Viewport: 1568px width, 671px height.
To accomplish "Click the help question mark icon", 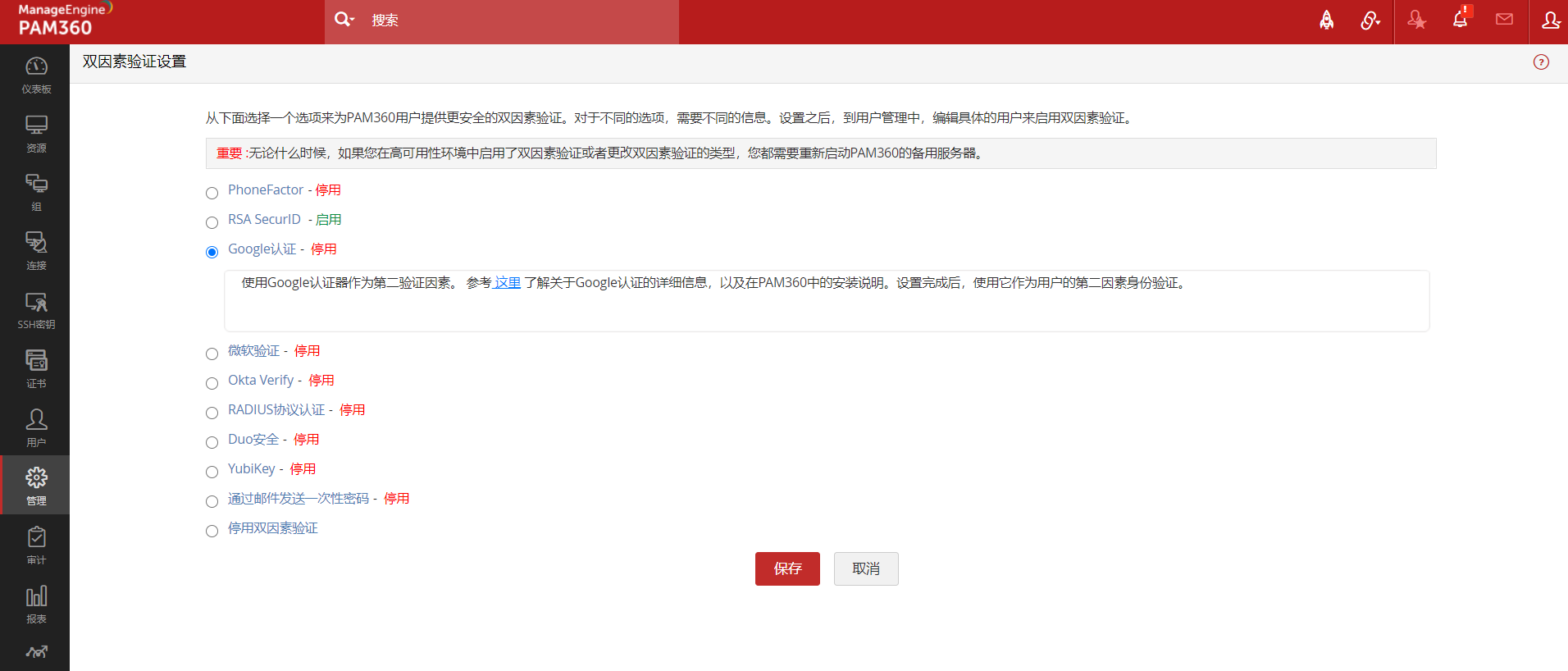I will point(1542,62).
